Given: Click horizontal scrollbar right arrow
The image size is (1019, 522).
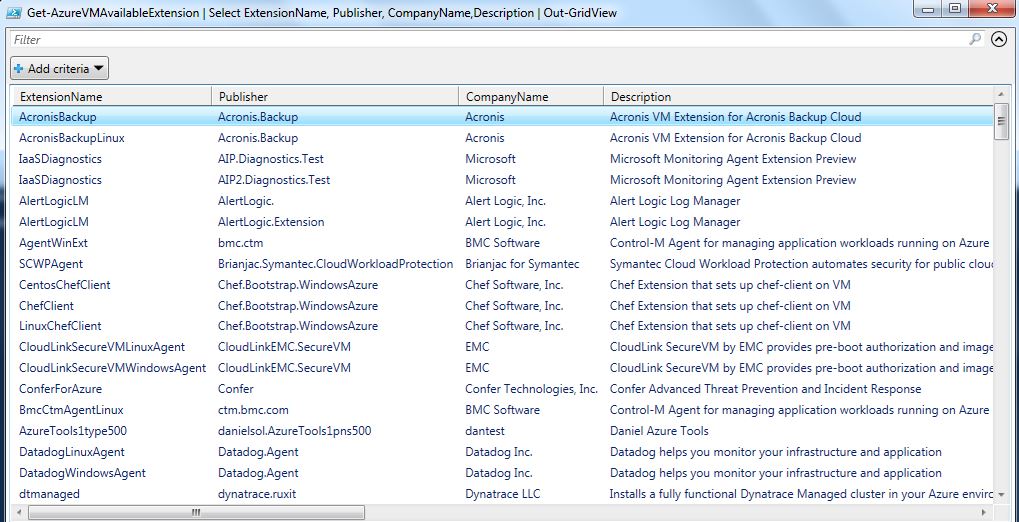Looking at the screenshot, I should [x=986, y=512].
